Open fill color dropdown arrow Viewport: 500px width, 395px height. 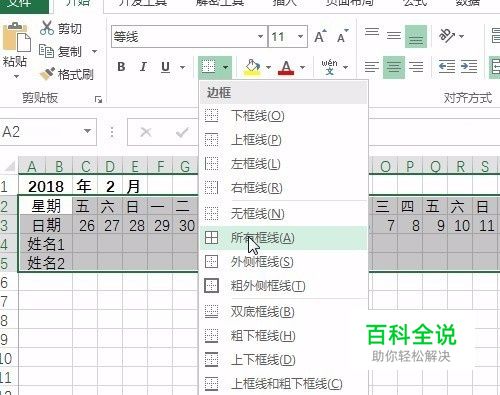pyautogui.click(x=268, y=67)
